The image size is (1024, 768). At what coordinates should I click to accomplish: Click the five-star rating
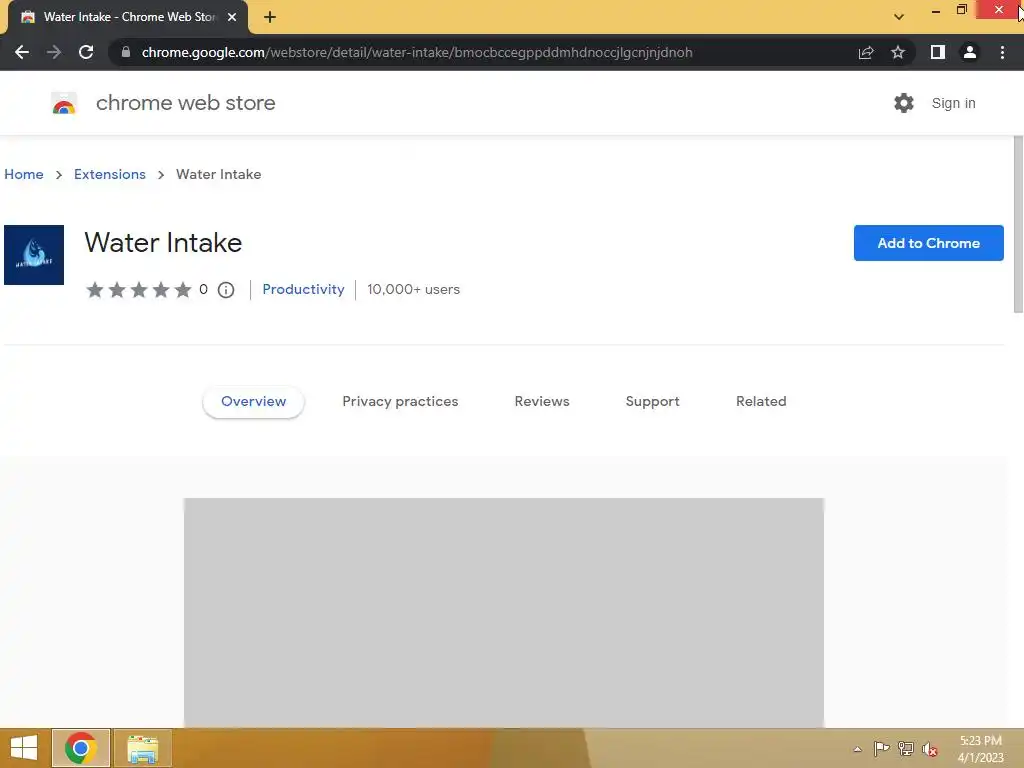(138, 289)
